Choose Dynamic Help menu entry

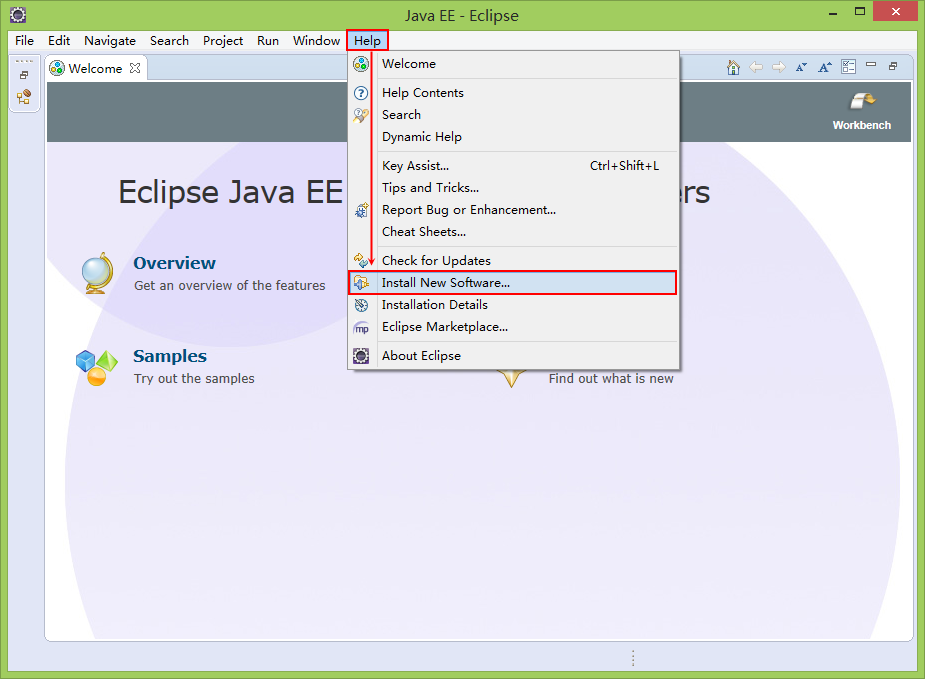[x=513, y=137]
